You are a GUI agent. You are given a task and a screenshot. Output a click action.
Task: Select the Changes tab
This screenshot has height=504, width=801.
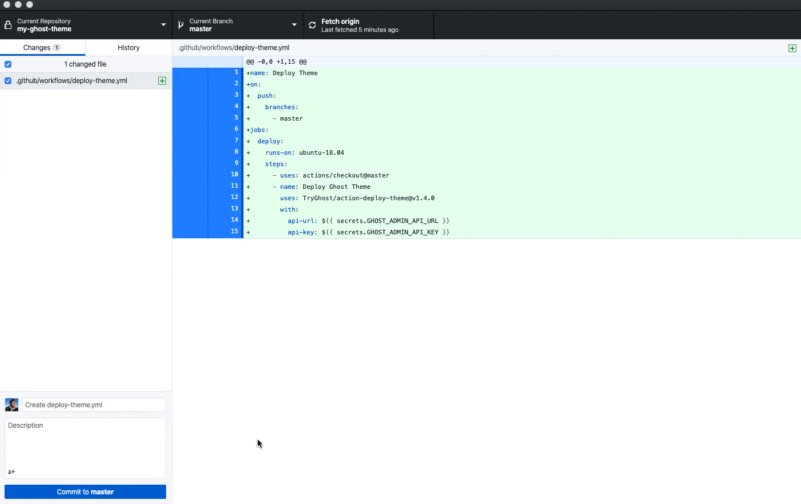click(x=42, y=47)
